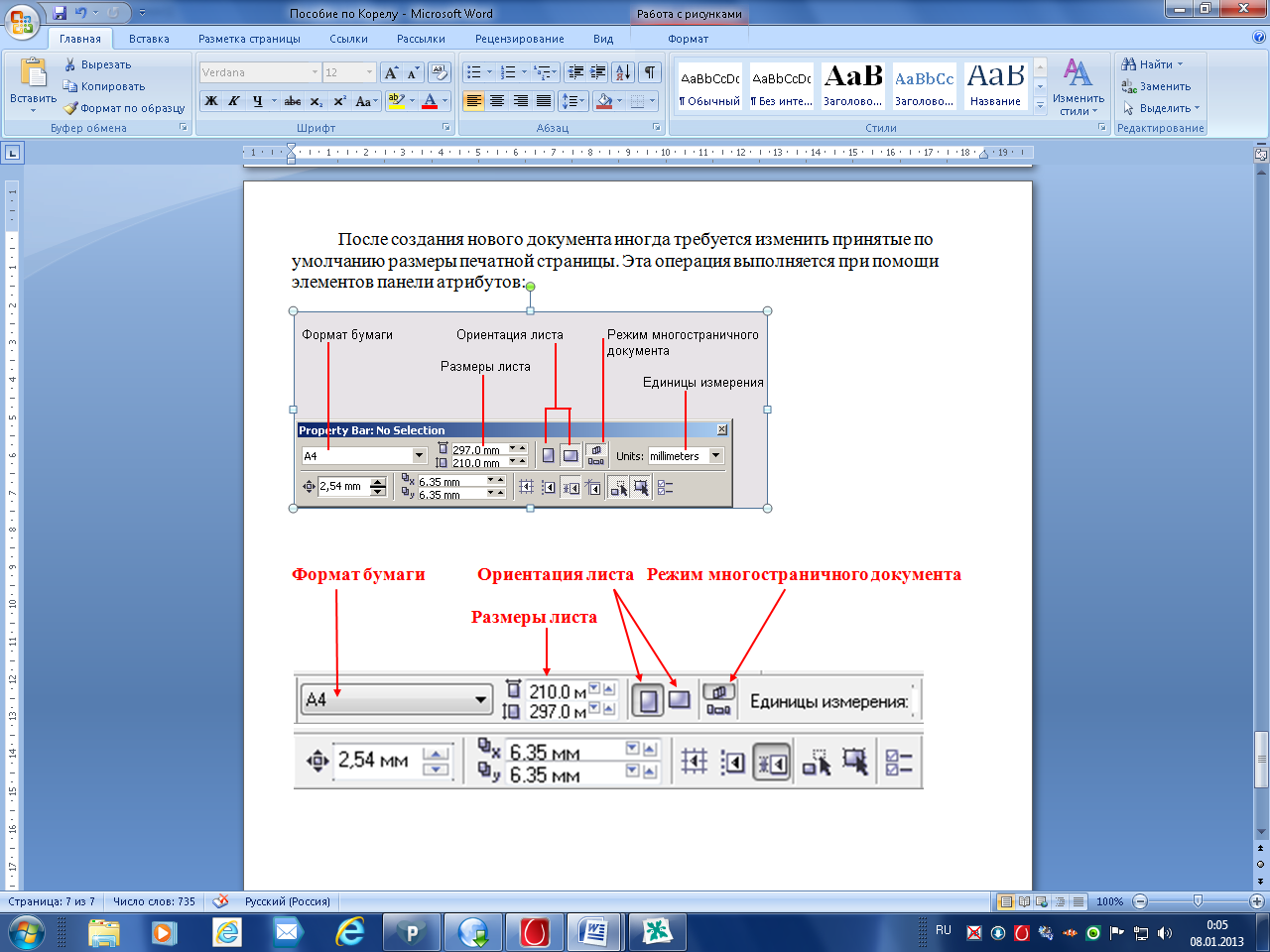Clear formatting with the eraser icon

coord(440,72)
